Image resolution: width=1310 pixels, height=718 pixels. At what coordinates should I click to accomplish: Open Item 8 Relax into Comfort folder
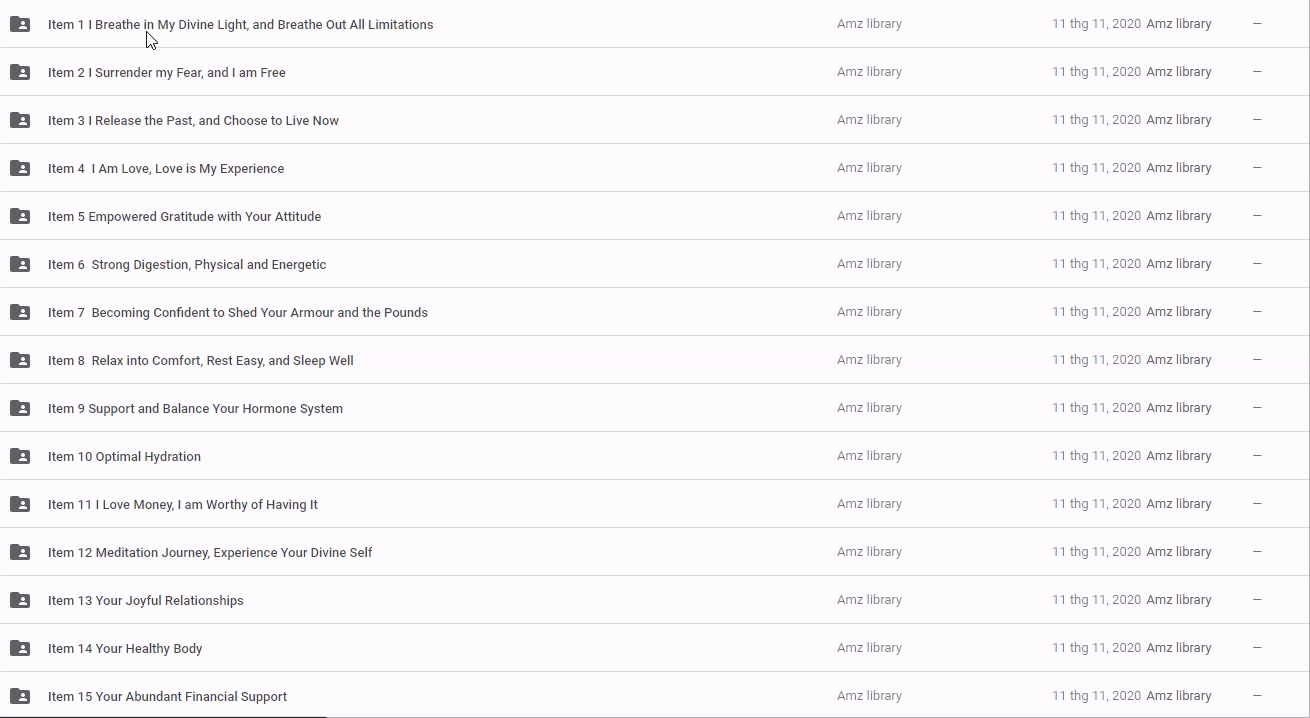click(x=200, y=361)
